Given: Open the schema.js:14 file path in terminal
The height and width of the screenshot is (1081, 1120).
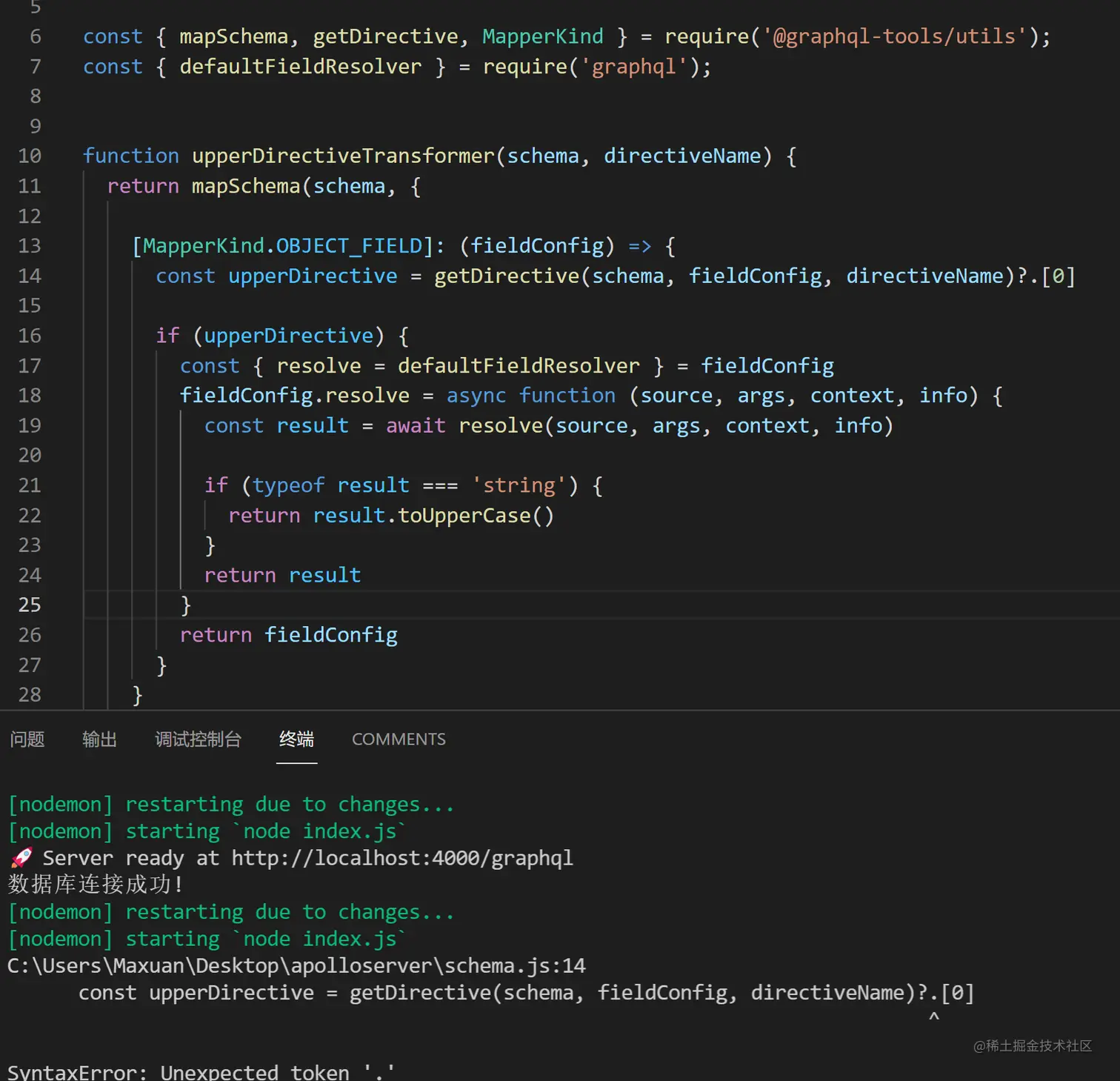Looking at the screenshot, I should pos(296,965).
